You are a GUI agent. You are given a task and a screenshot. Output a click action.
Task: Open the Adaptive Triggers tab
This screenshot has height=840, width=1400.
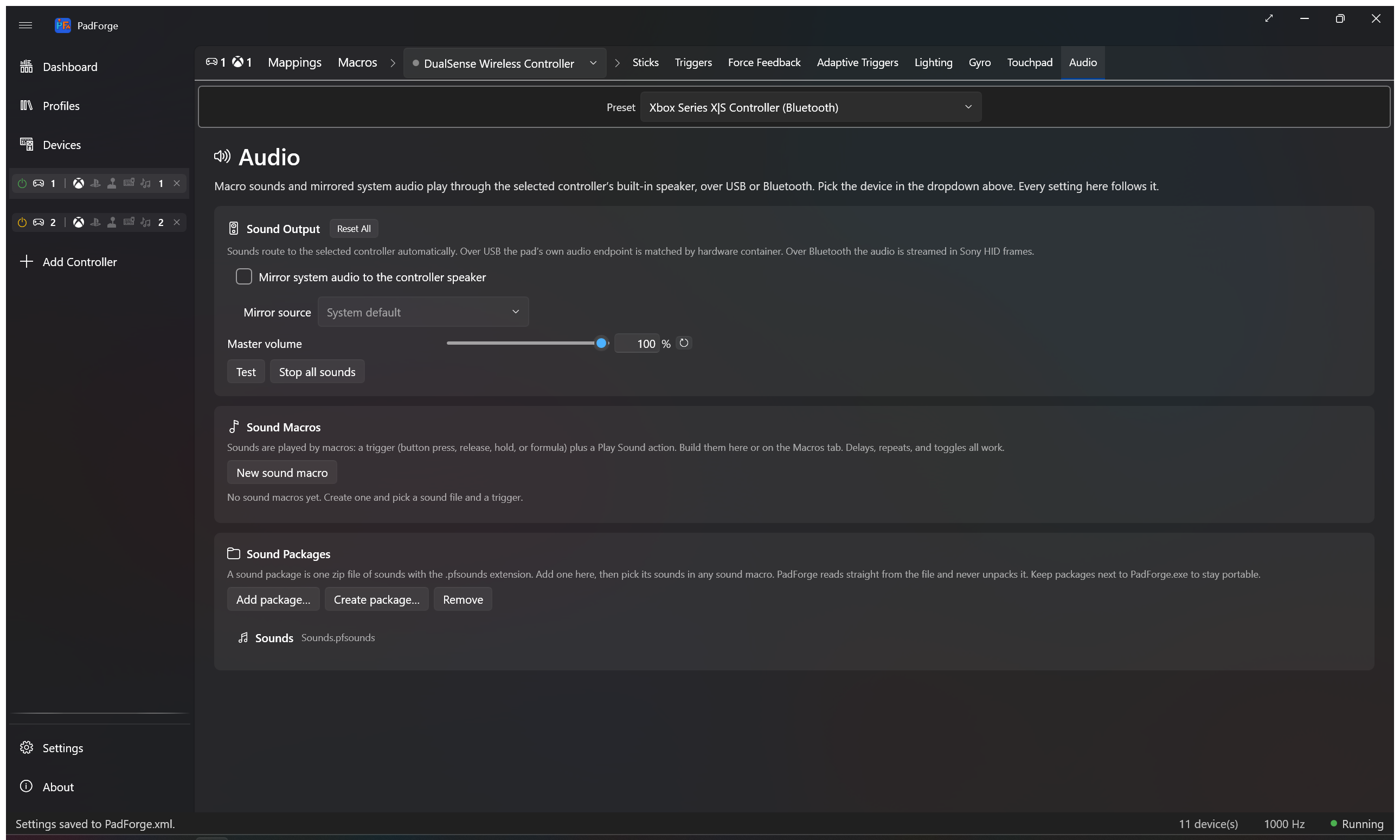point(857,62)
